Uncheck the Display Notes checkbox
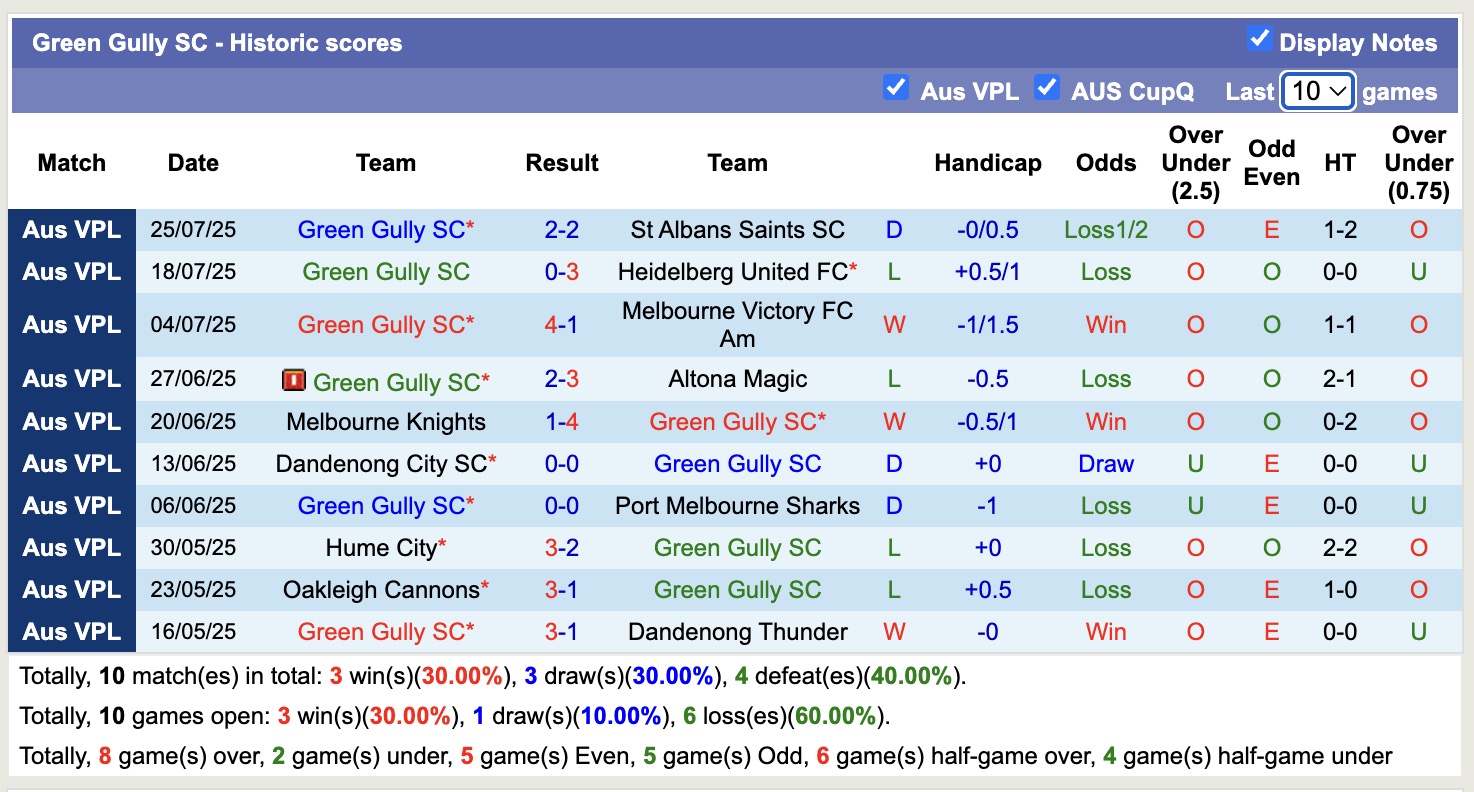 coord(1258,41)
